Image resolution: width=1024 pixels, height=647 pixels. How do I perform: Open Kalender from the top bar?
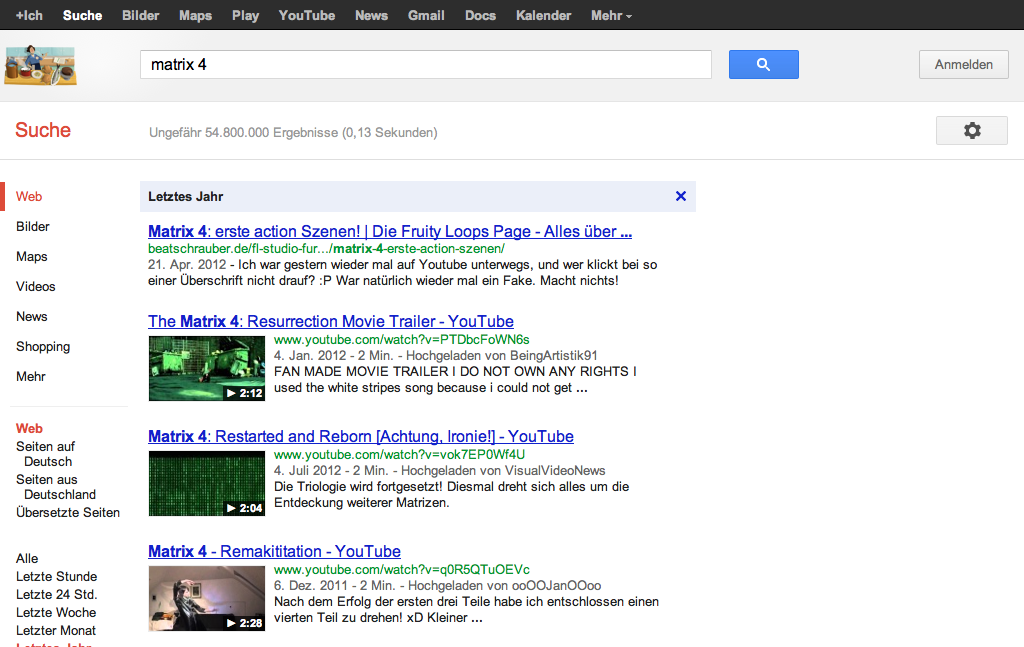point(543,15)
